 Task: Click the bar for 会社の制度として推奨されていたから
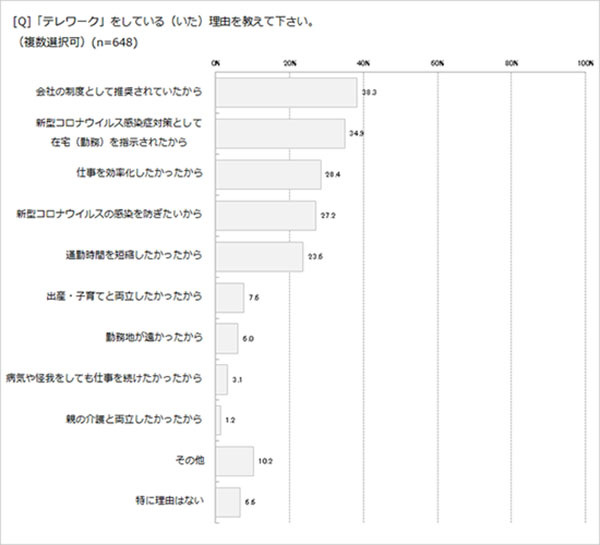(286, 93)
